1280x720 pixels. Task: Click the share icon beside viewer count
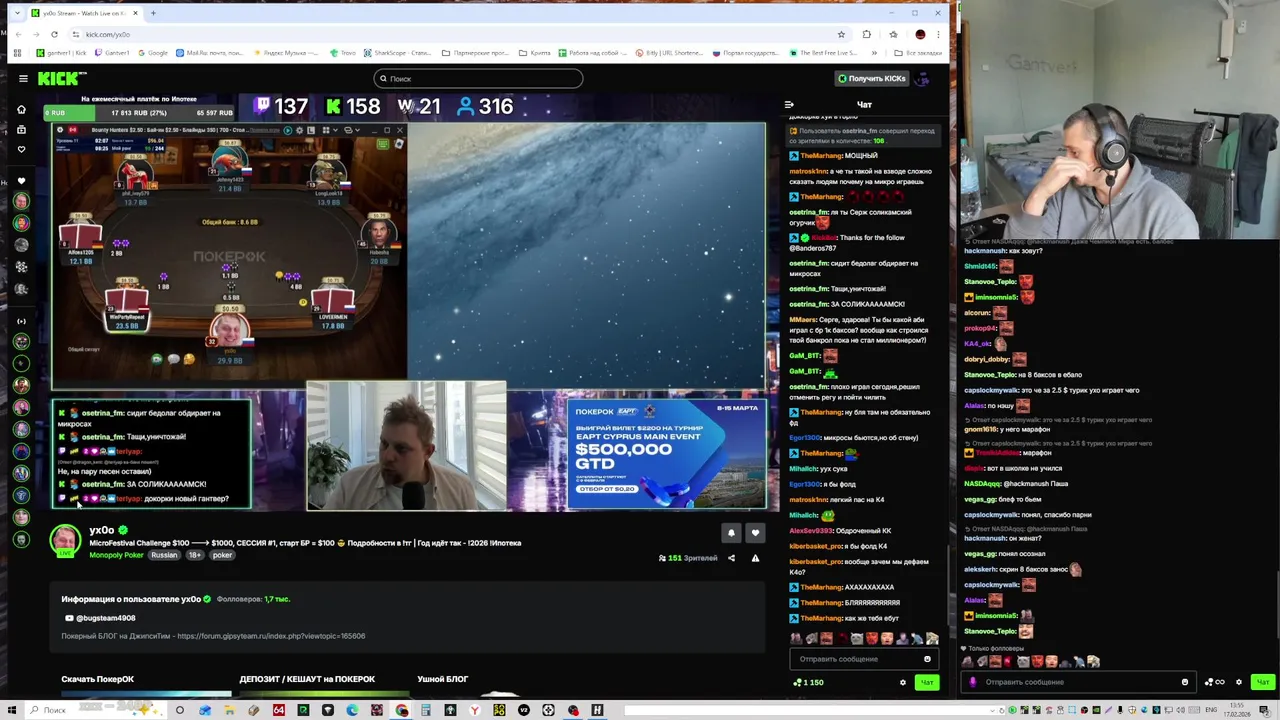[731, 558]
